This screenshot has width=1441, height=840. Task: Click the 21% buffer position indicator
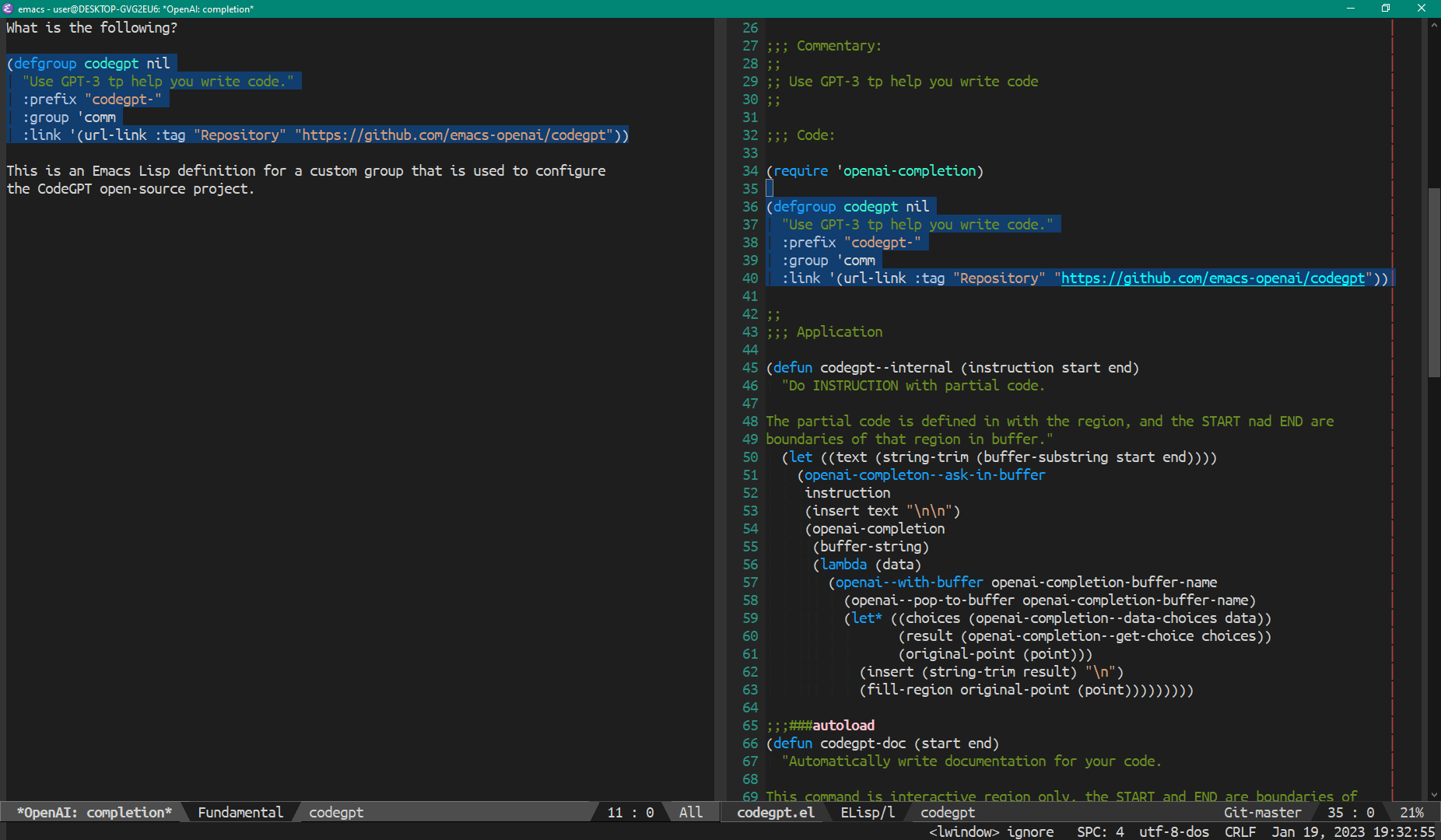(x=1411, y=812)
